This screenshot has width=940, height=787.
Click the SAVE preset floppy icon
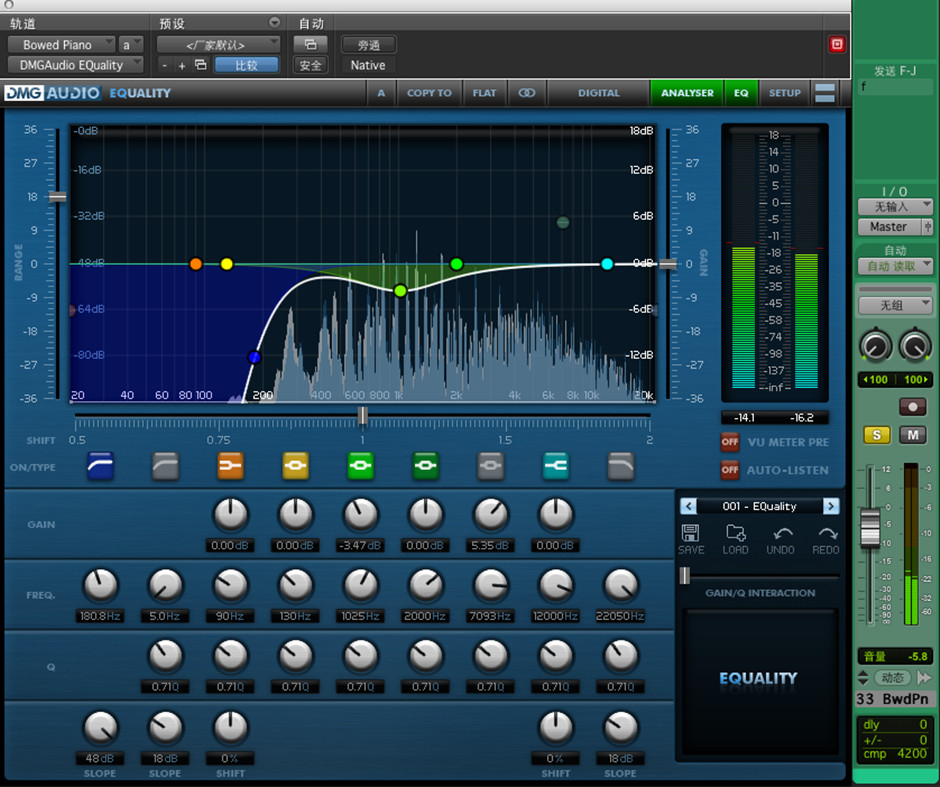pos(691,533)
